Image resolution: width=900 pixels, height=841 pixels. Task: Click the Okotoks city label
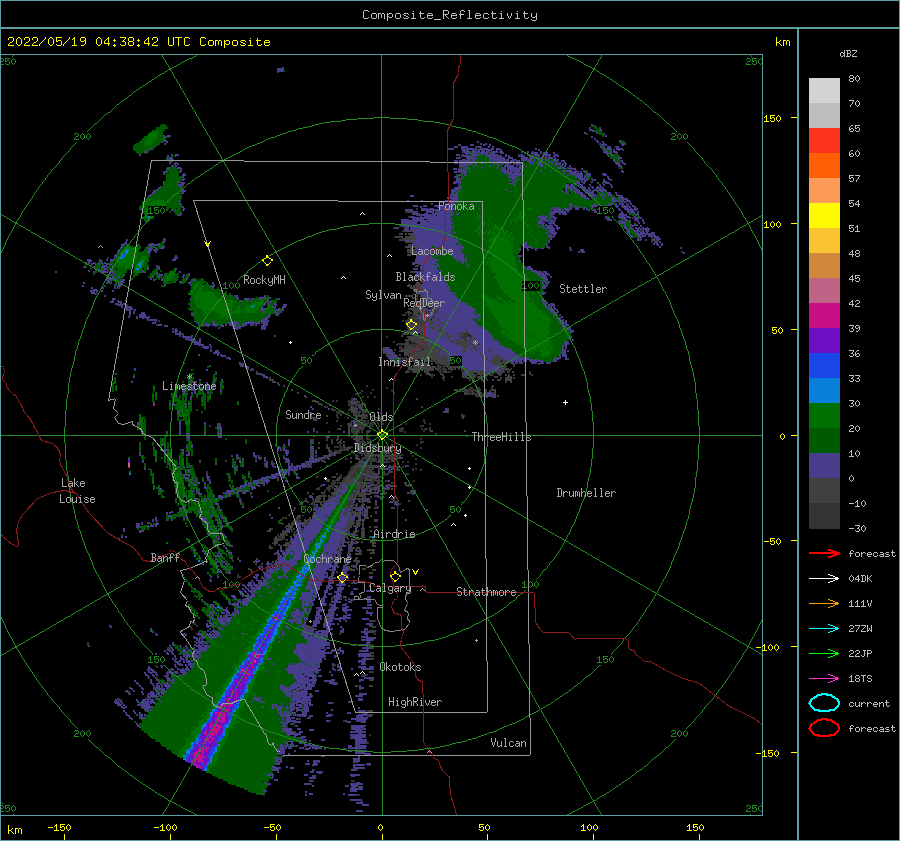tap(401, 667)
